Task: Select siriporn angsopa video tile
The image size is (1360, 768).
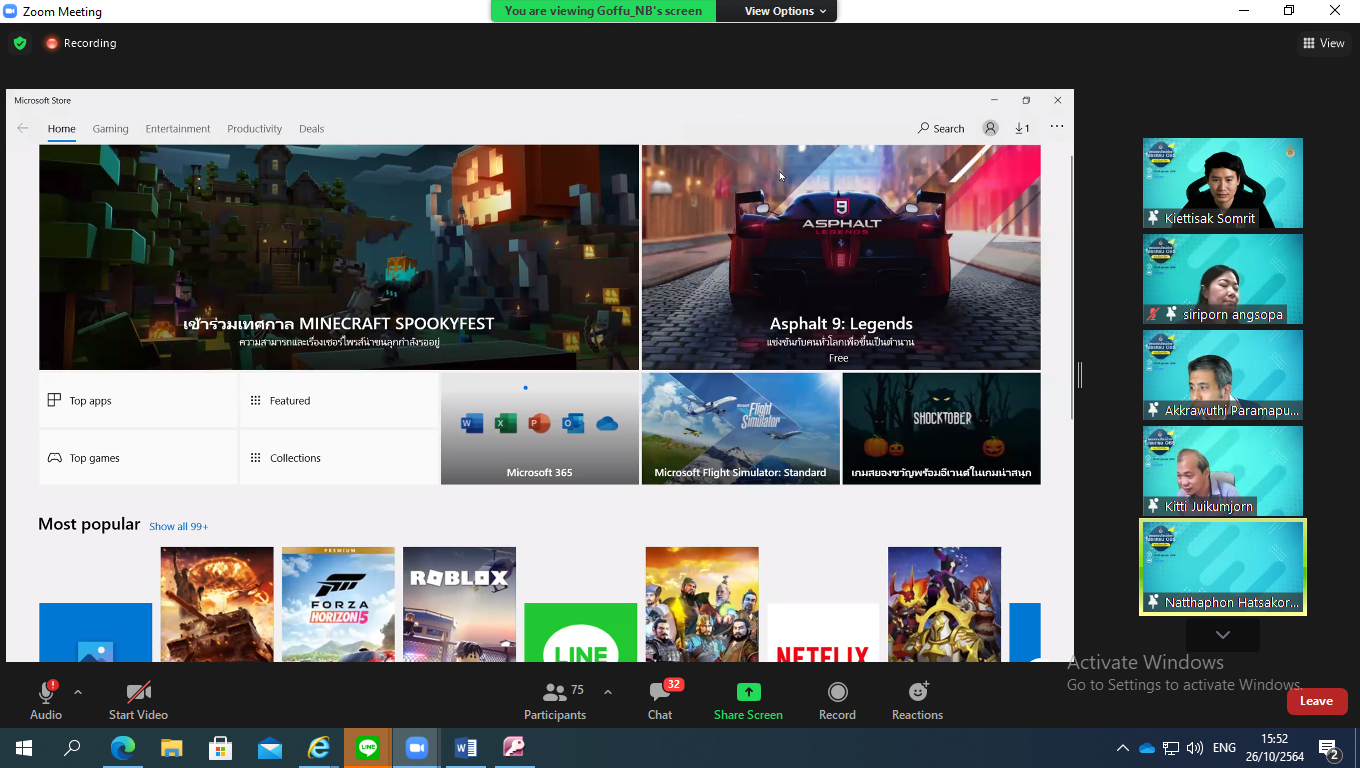Action: point(1223,279)
